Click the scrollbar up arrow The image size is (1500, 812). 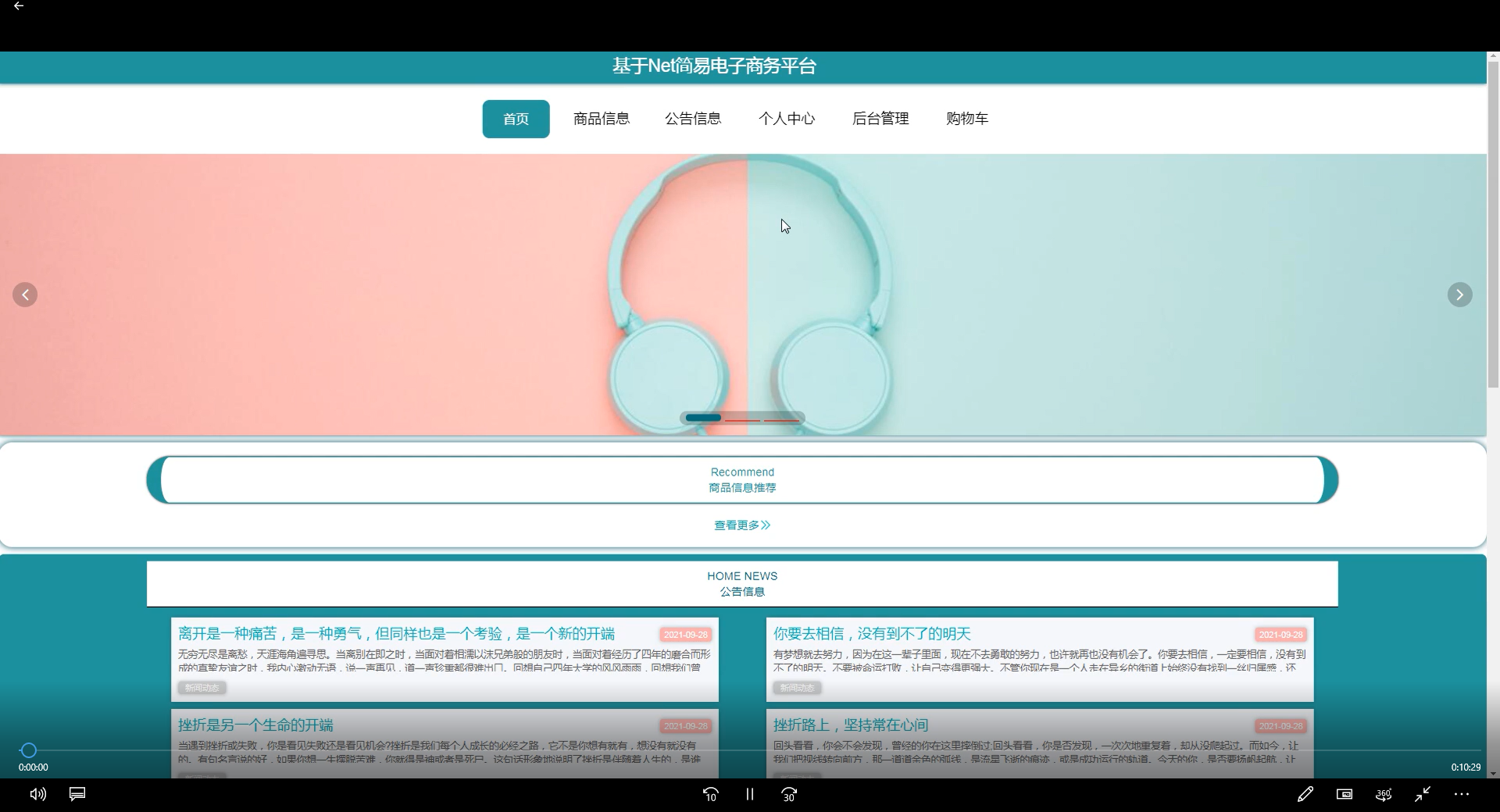pos(1493,56)
